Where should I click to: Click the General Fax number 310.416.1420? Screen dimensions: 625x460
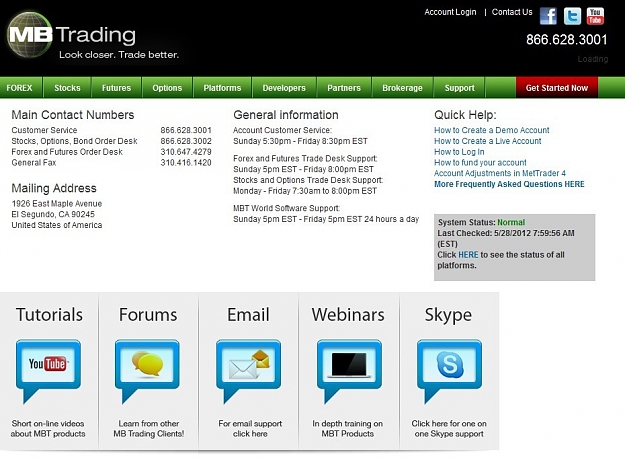point(186,162)
